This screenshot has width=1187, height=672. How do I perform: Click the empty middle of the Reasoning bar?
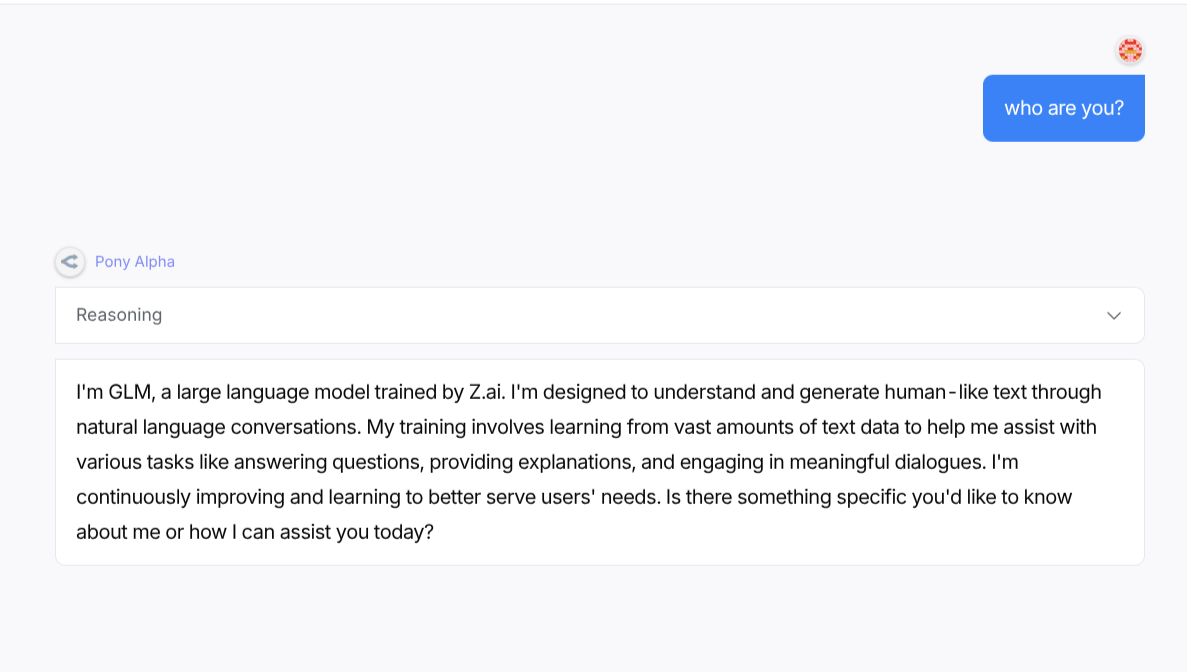[600, 316]
